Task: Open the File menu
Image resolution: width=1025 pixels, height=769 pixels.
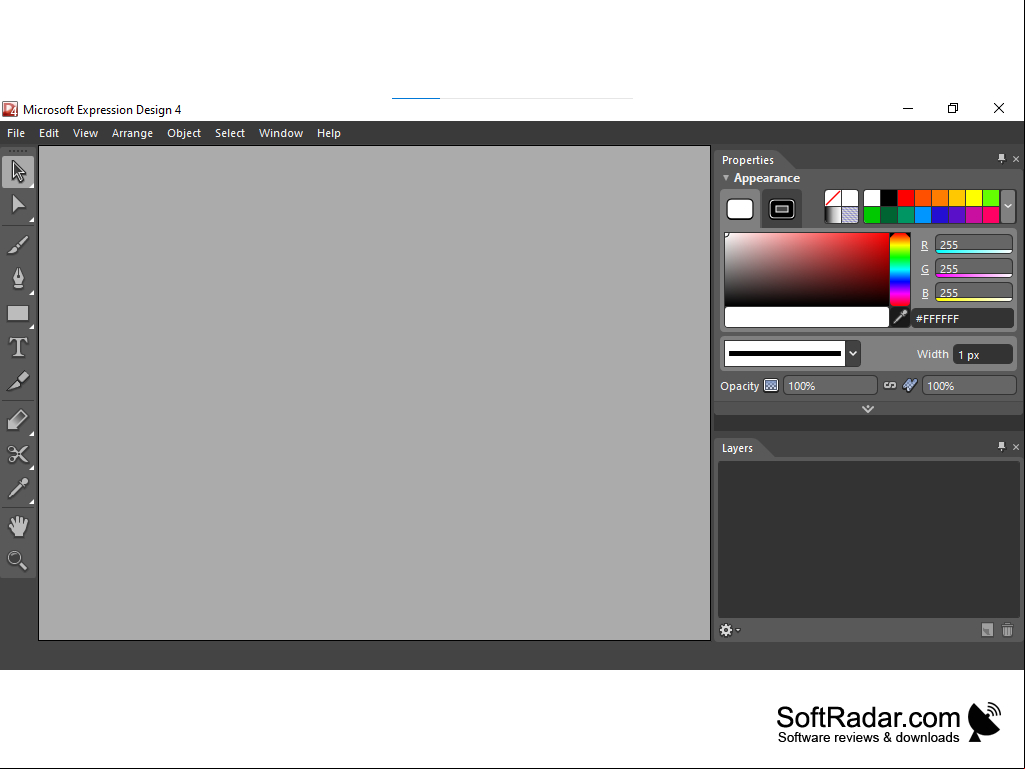Action: pos(16,133)
